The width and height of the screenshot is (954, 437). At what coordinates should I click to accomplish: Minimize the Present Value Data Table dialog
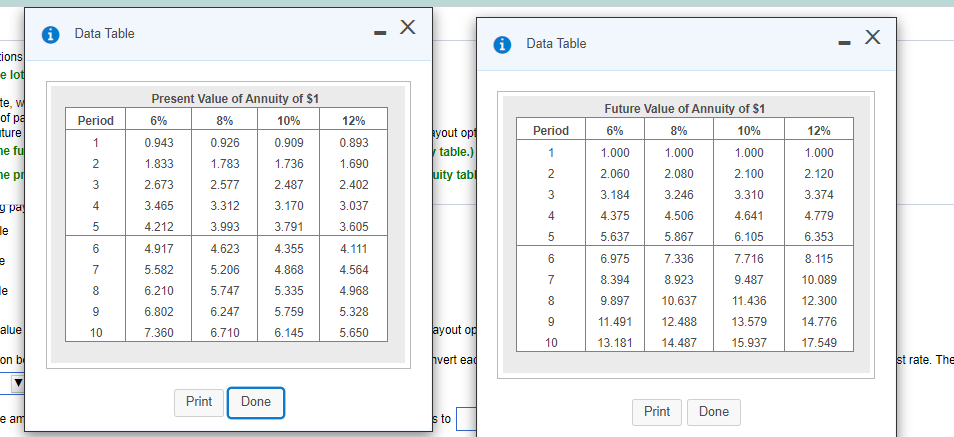380,34
